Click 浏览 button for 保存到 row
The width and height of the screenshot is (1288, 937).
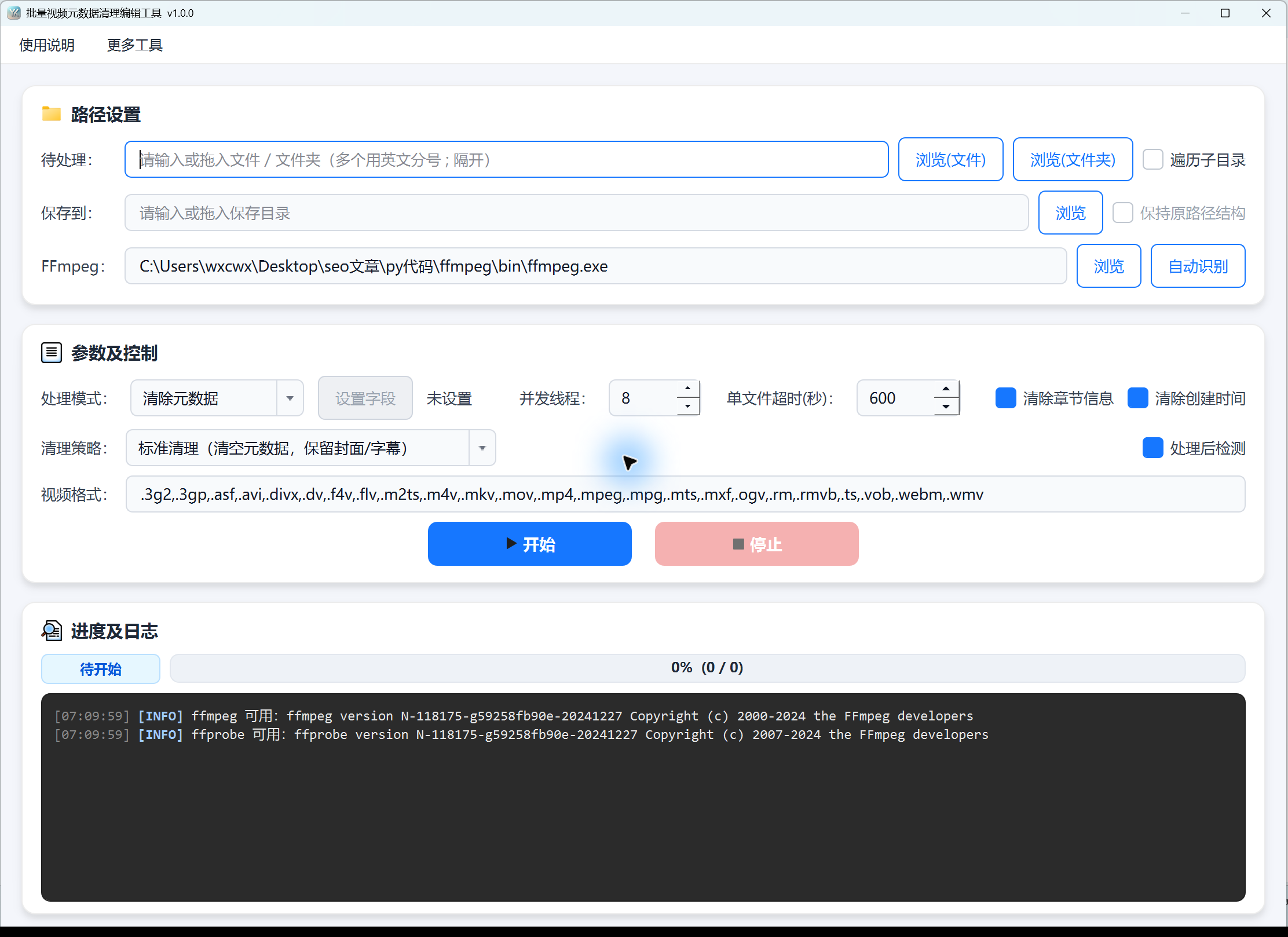1070,213
